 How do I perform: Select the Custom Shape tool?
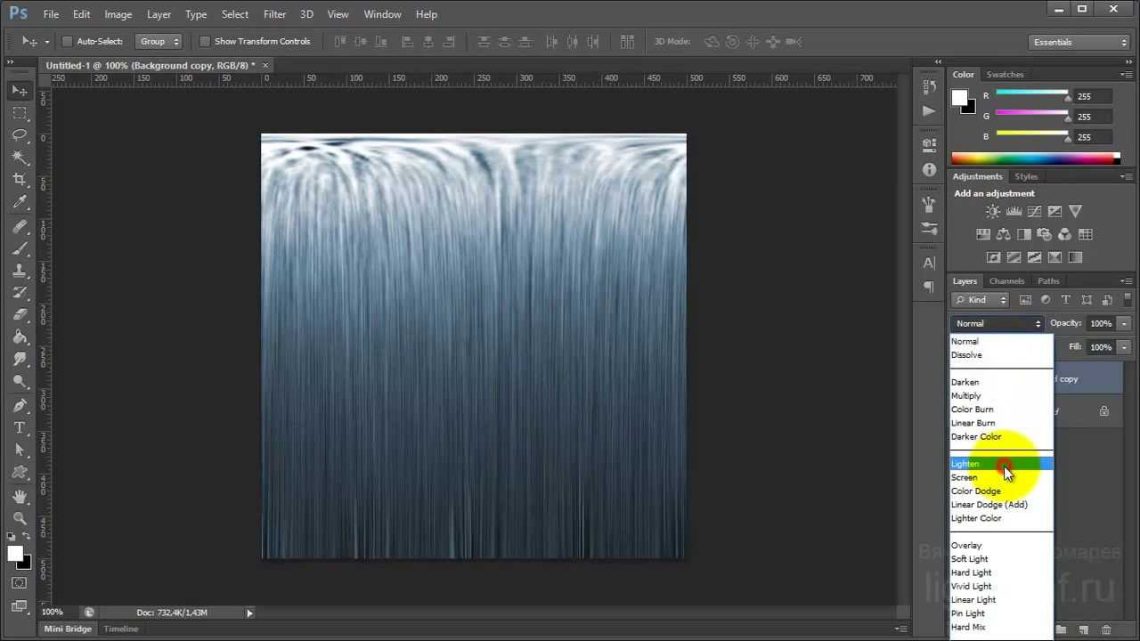[20, 472]
